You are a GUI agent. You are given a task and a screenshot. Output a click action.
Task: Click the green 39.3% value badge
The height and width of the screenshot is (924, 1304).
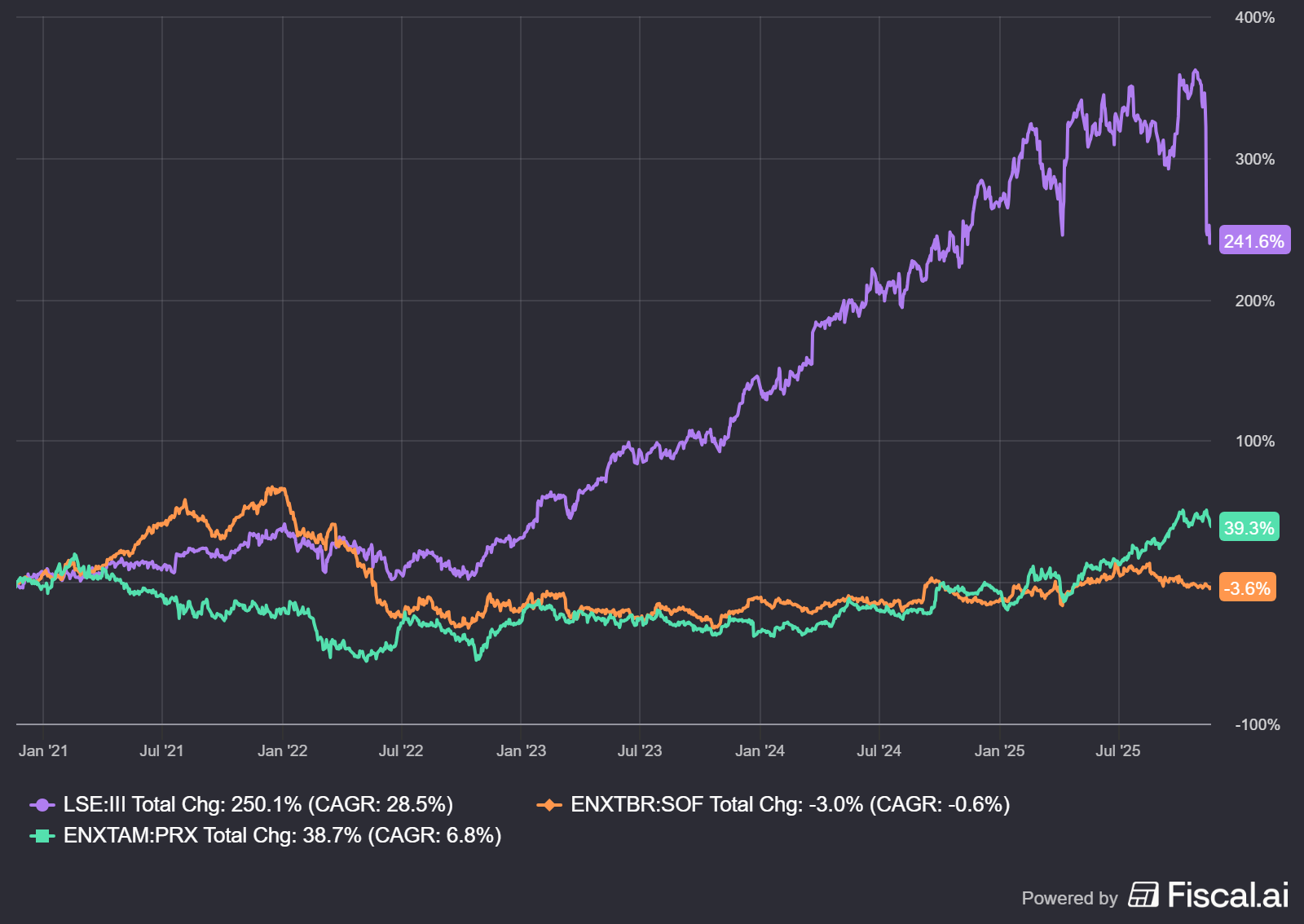click(x=1249, y=528)
